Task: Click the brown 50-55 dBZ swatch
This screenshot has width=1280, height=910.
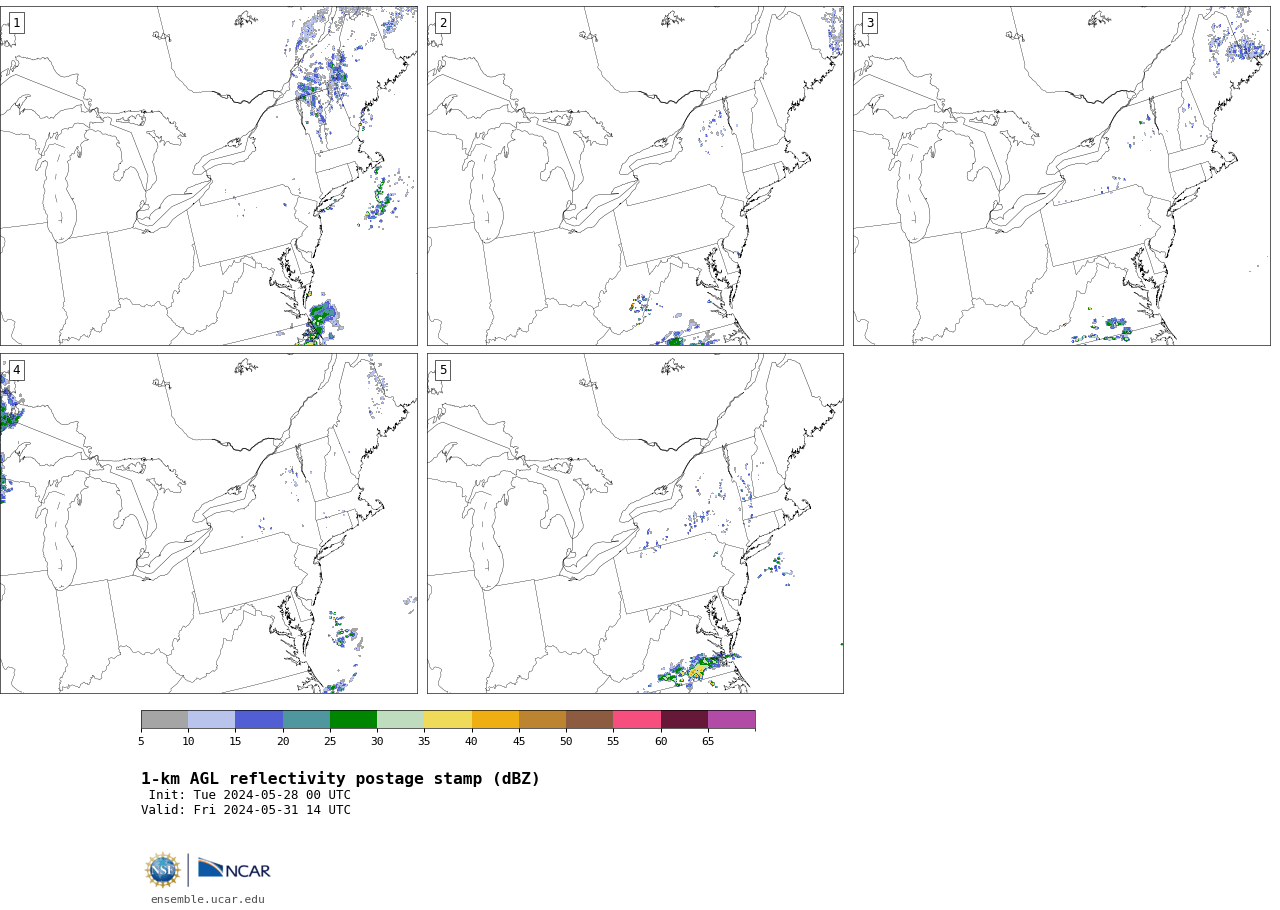Action: tap(589, 720)
